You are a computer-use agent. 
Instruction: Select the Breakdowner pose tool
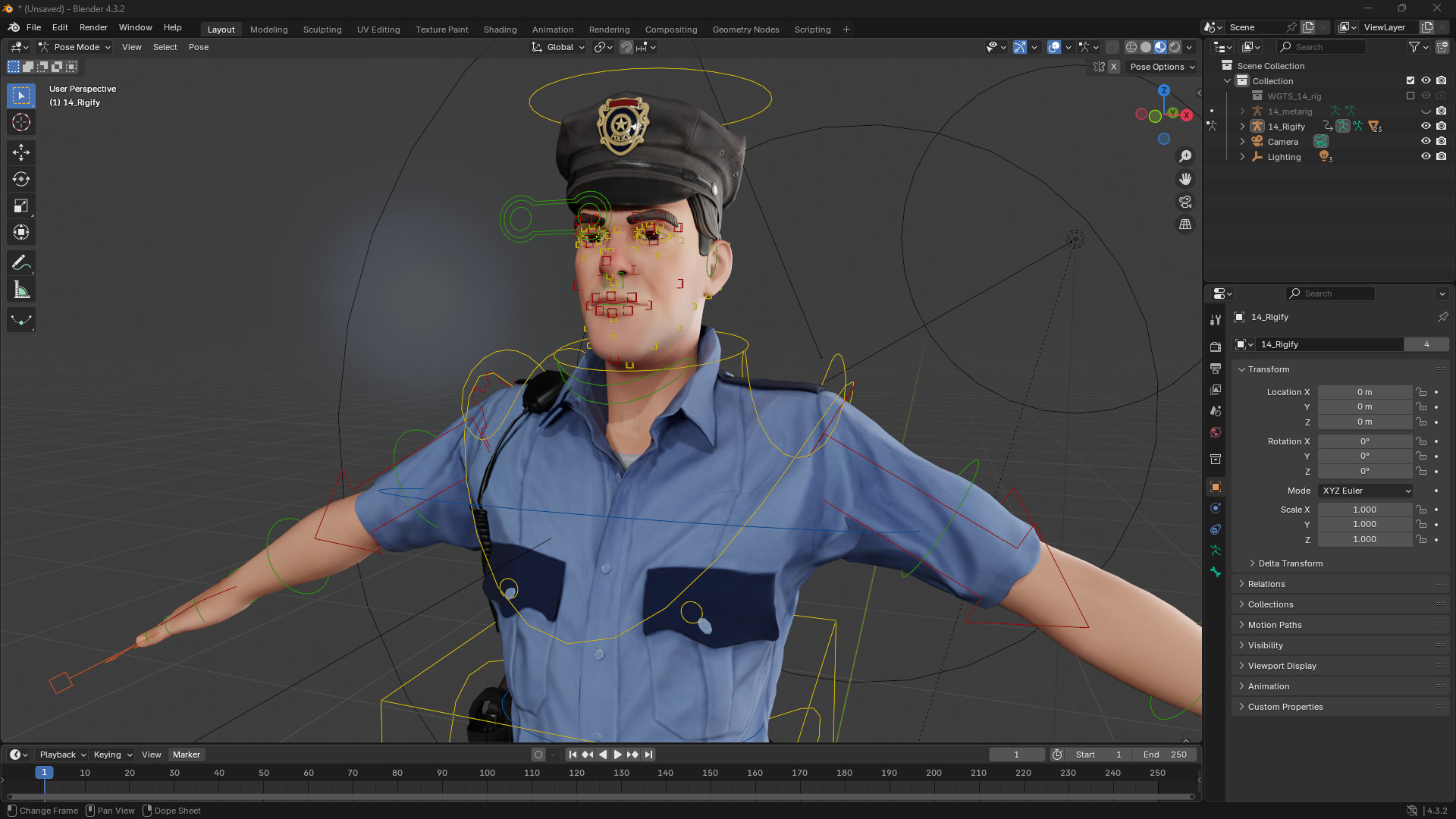coord(21,320)
